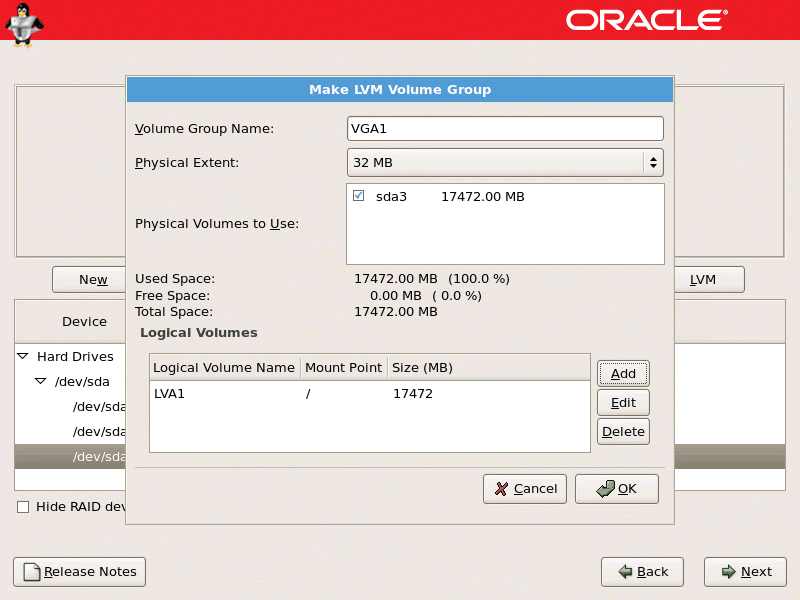The height and width of the screenshot is (600, 800).
Task: Click the LVM button behind dialog
Action: click(x=709, y=280)
